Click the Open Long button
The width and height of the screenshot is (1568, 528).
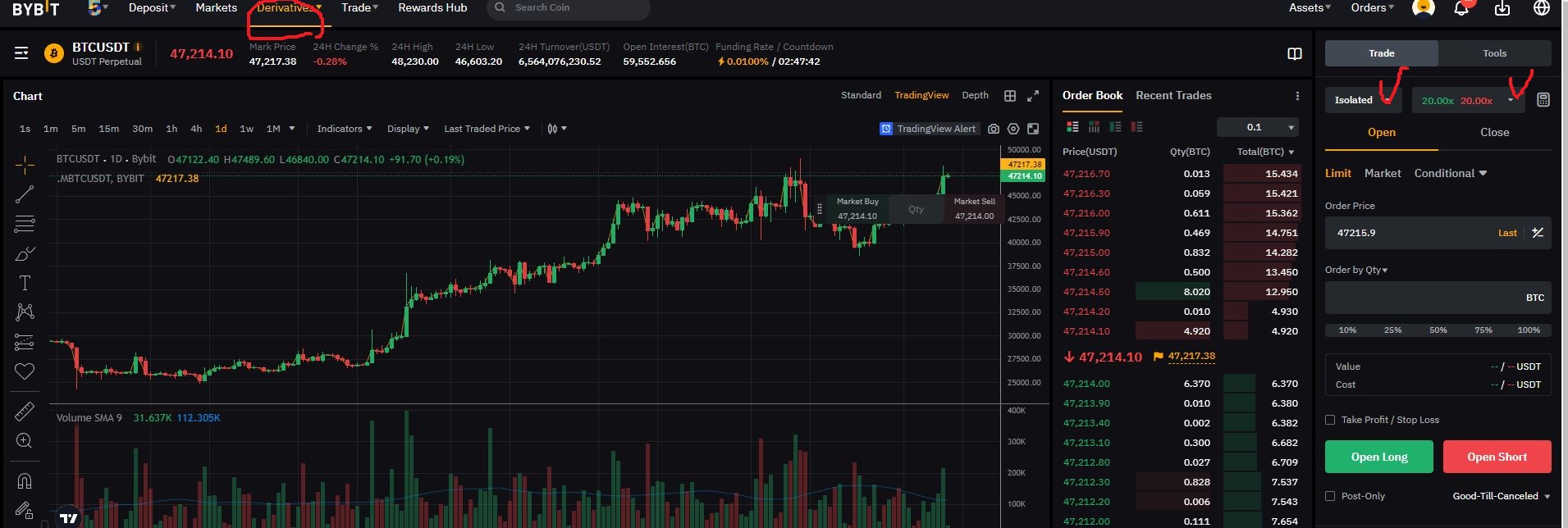pos(1378,457)
